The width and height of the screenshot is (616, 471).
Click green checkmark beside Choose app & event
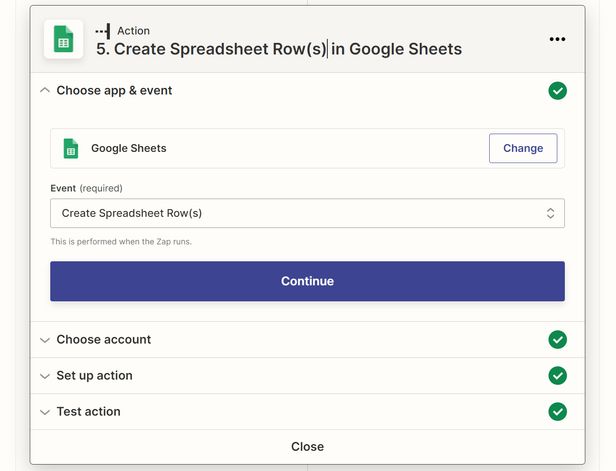557,91
